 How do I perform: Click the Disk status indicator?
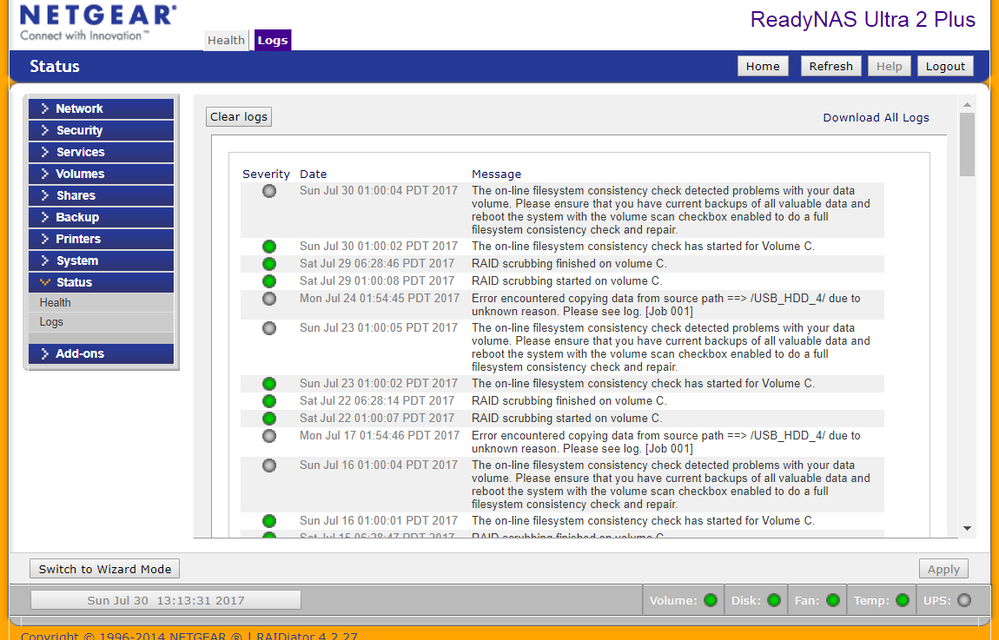click(x=775, y=600)
